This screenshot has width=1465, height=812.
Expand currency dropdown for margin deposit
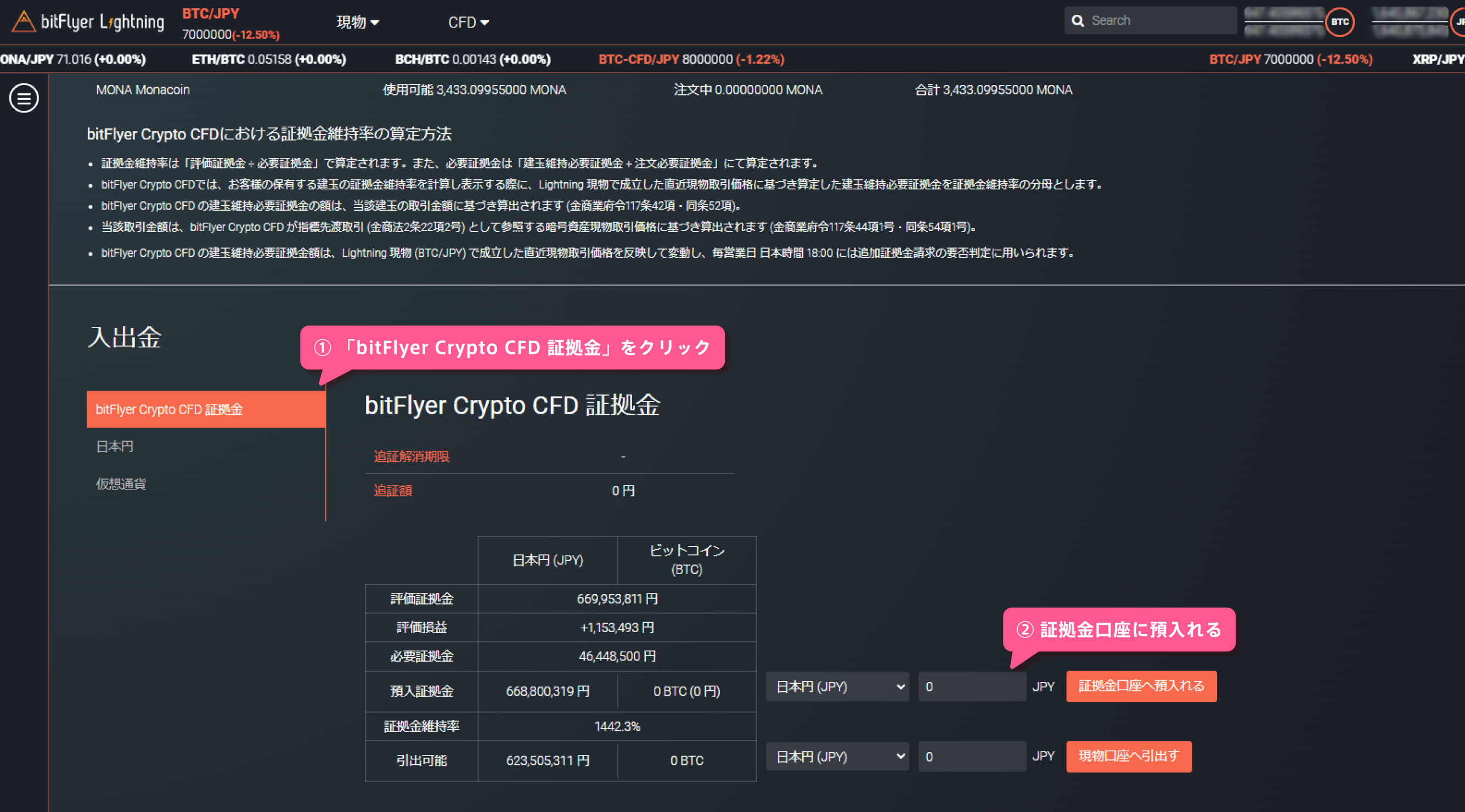click(x=837, y=686)
